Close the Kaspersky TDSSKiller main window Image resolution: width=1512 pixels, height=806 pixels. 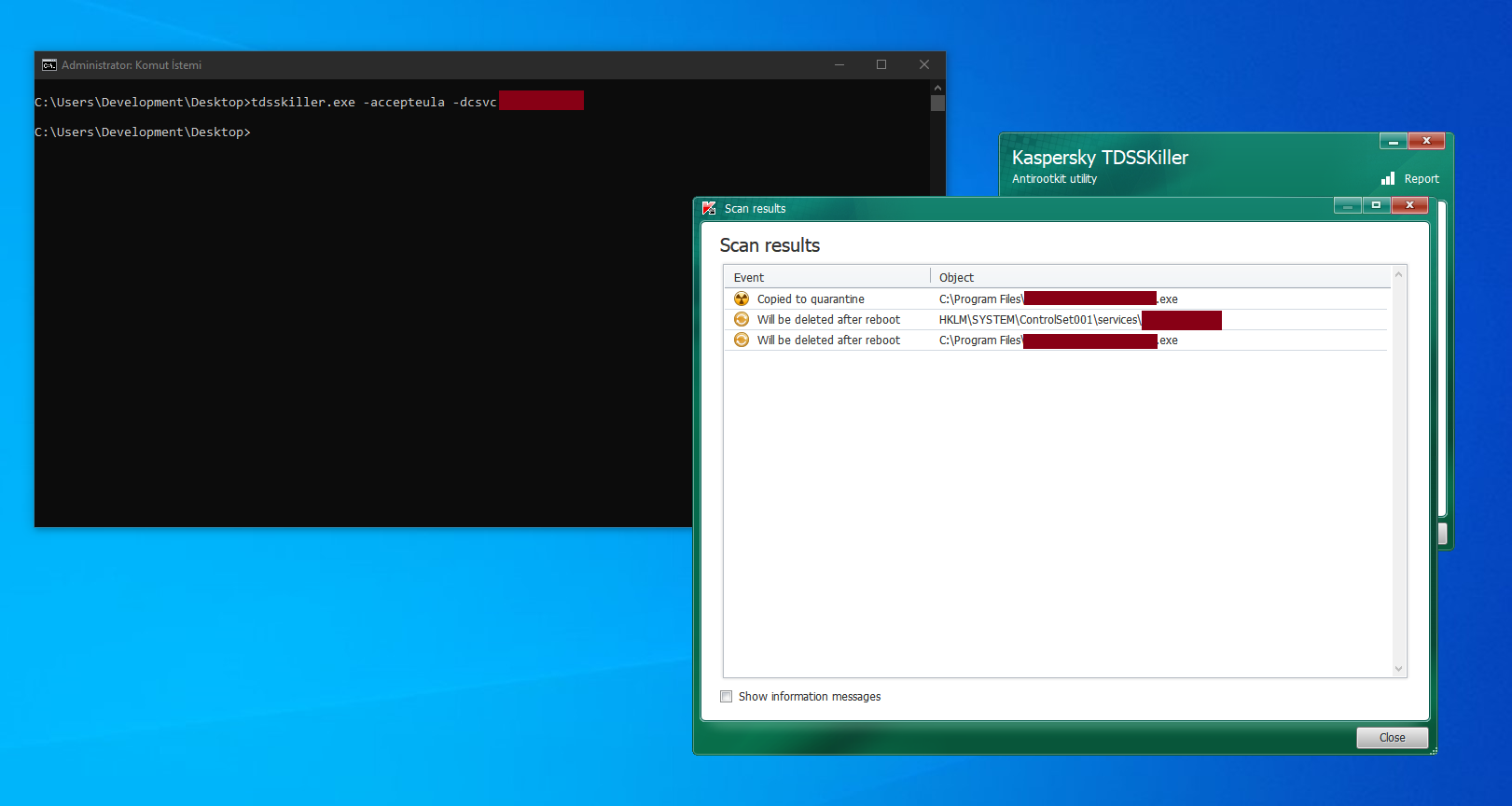[1426, 141]
